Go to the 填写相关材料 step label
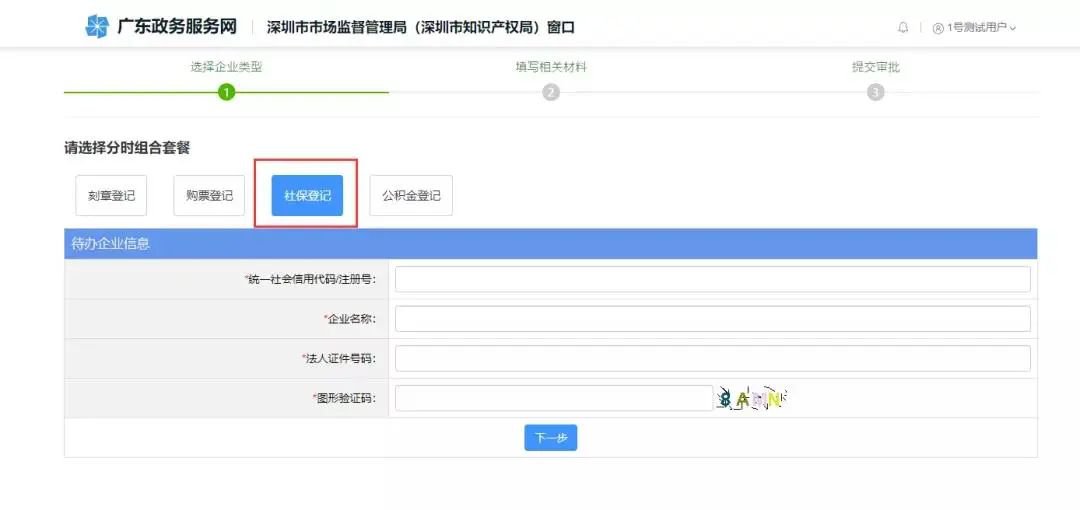 click(551, 67)
